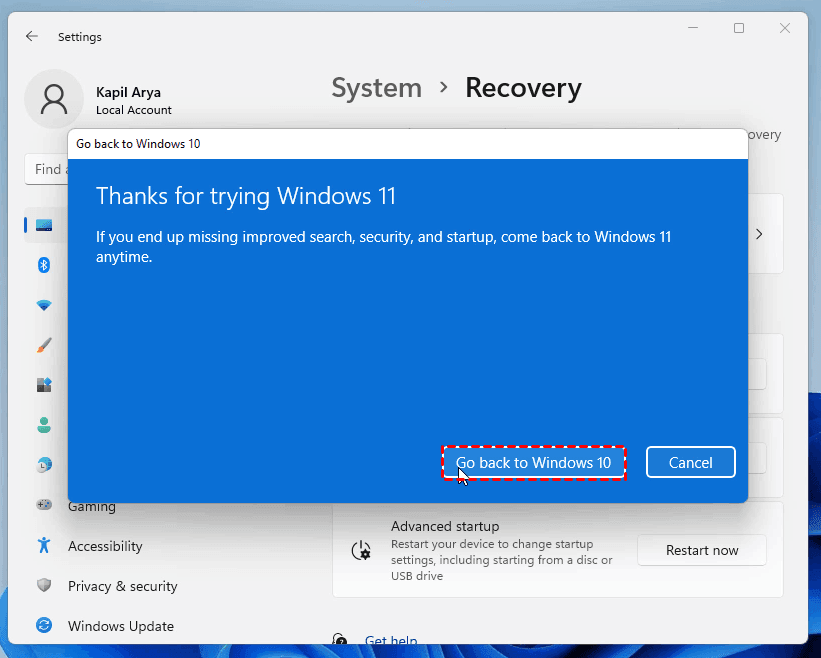Open the Personalization paintbrush icon

pos(44,345)
